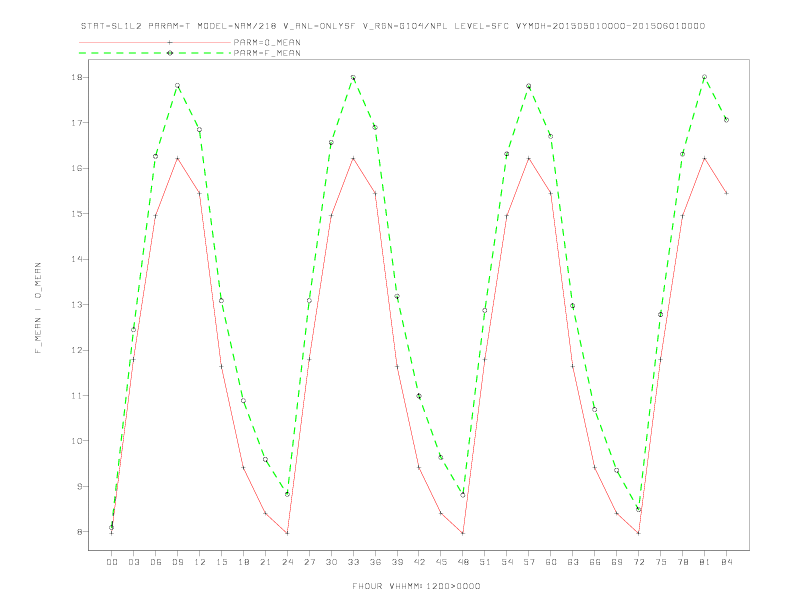Click x-axis tick label 45
The width and height of the screenshot is (792, 612).
click(441, 562)
